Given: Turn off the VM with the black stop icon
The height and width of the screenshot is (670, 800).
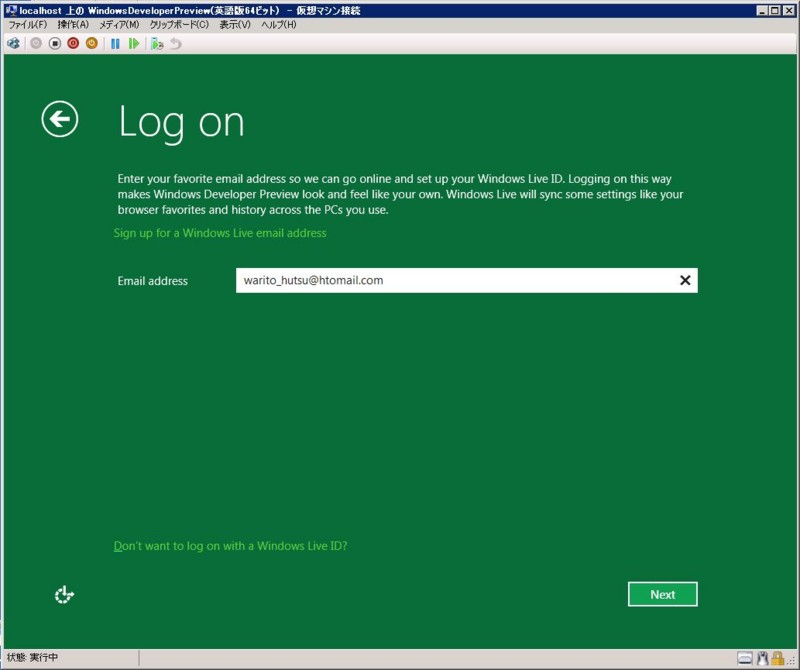Looking at the screenshot, I should point(55,44).
